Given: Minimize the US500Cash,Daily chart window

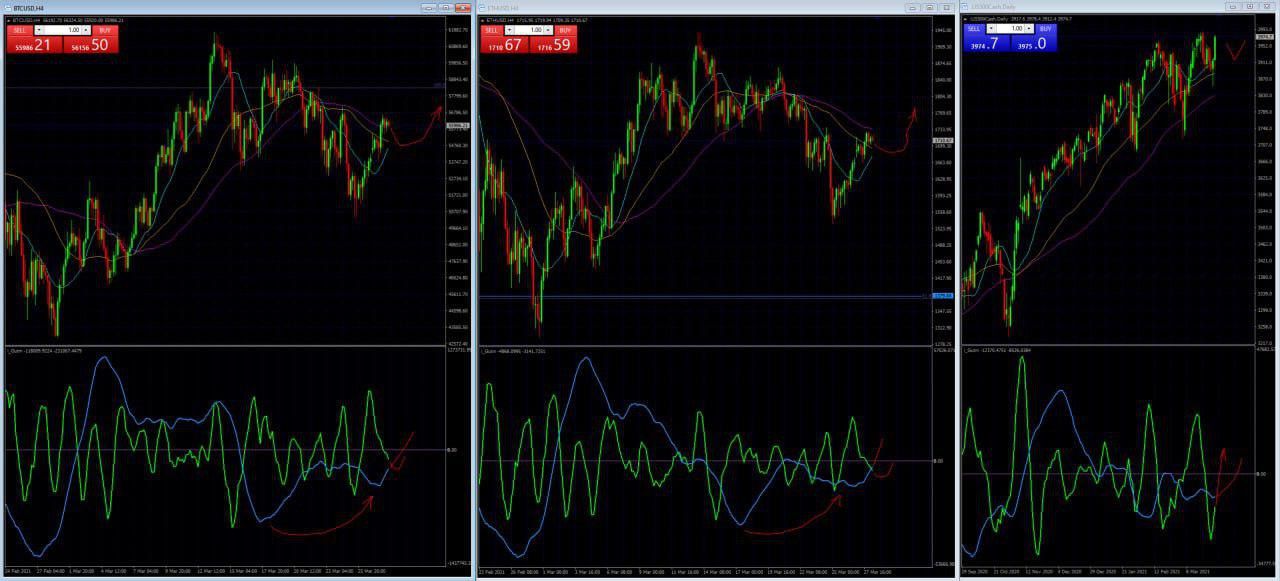Looking at the screenshot, I should (x=1233, y=6).
